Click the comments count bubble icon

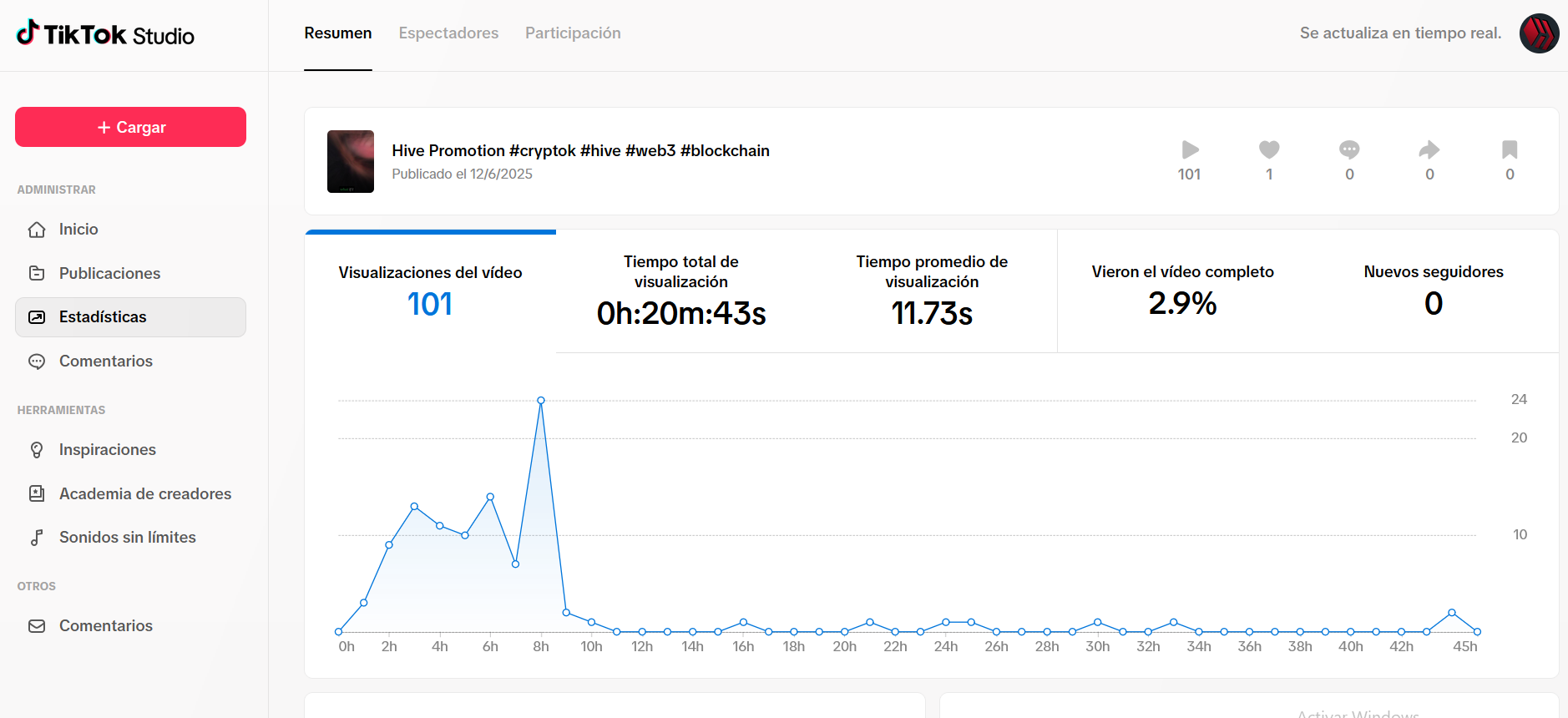(1349, 149)
